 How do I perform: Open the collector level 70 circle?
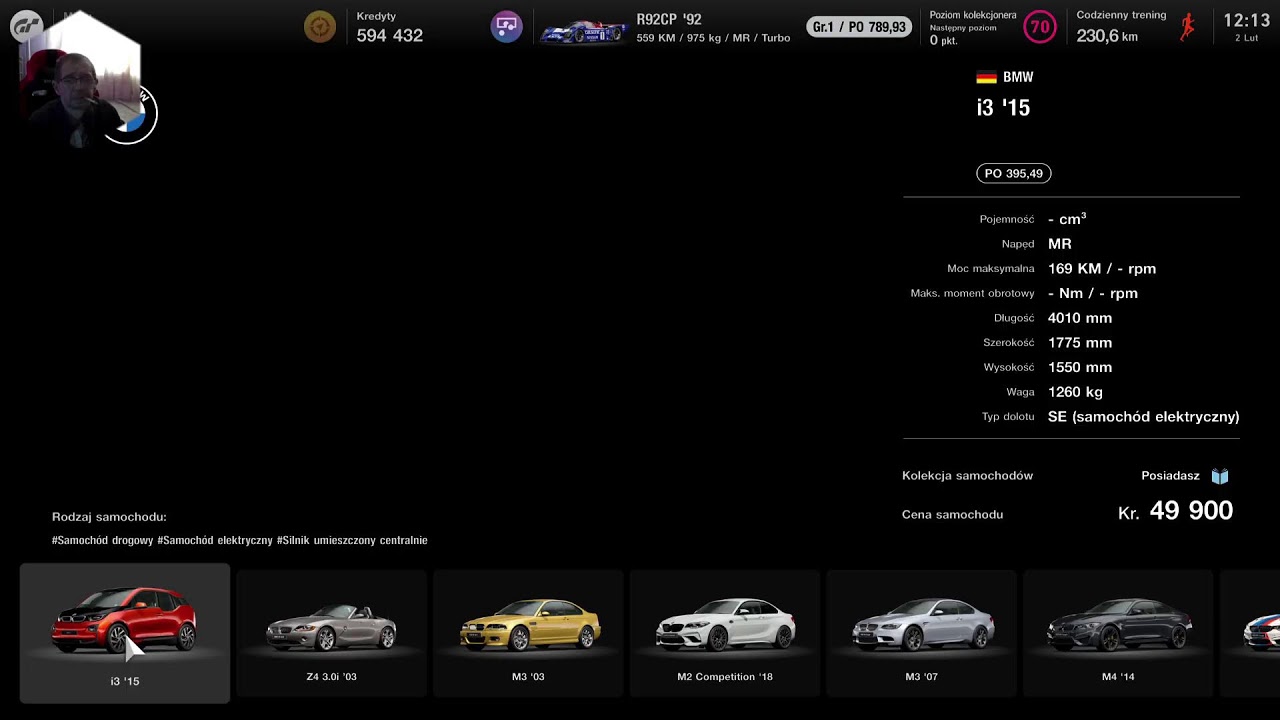(x=1040, y=27)
